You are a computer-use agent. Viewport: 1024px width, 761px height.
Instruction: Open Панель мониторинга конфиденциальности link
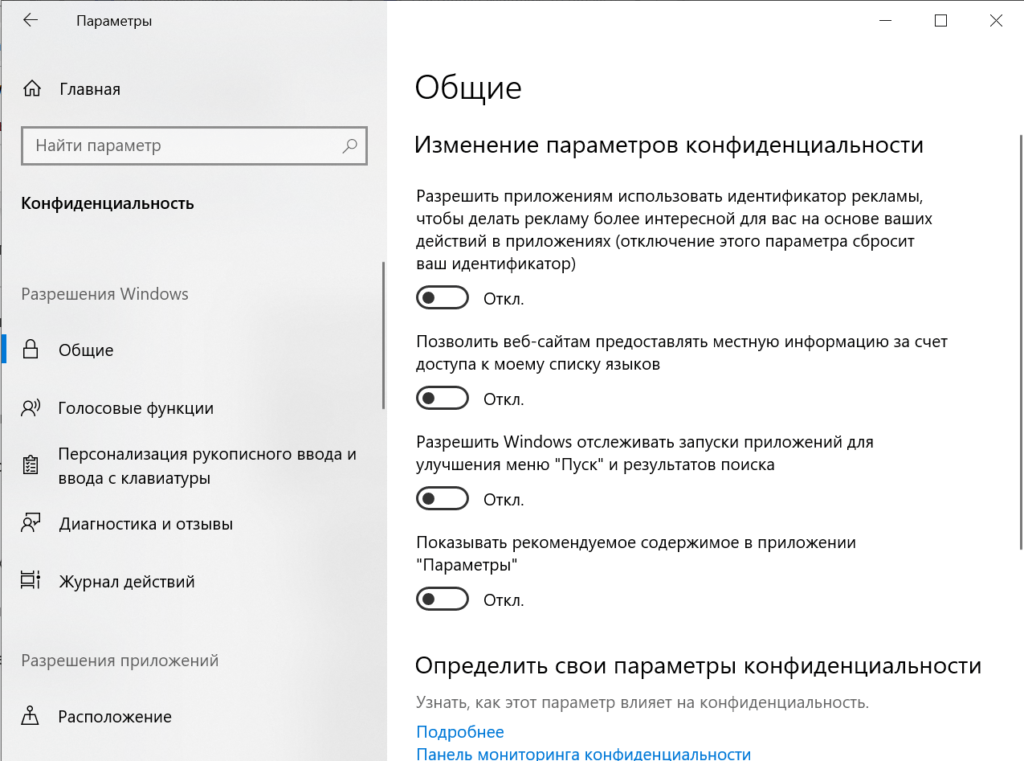583,753
